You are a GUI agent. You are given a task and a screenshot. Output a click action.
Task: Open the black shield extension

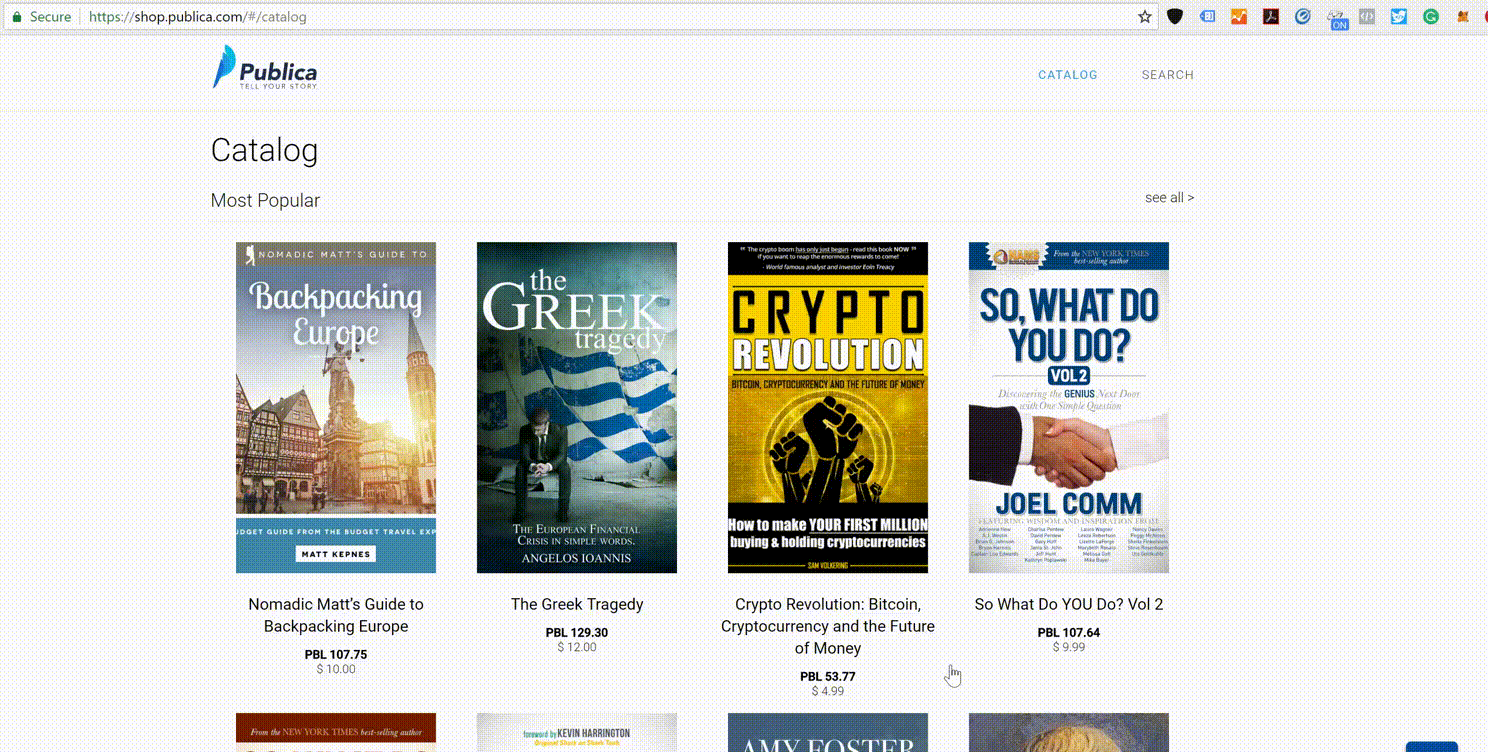click(1176, 17)
